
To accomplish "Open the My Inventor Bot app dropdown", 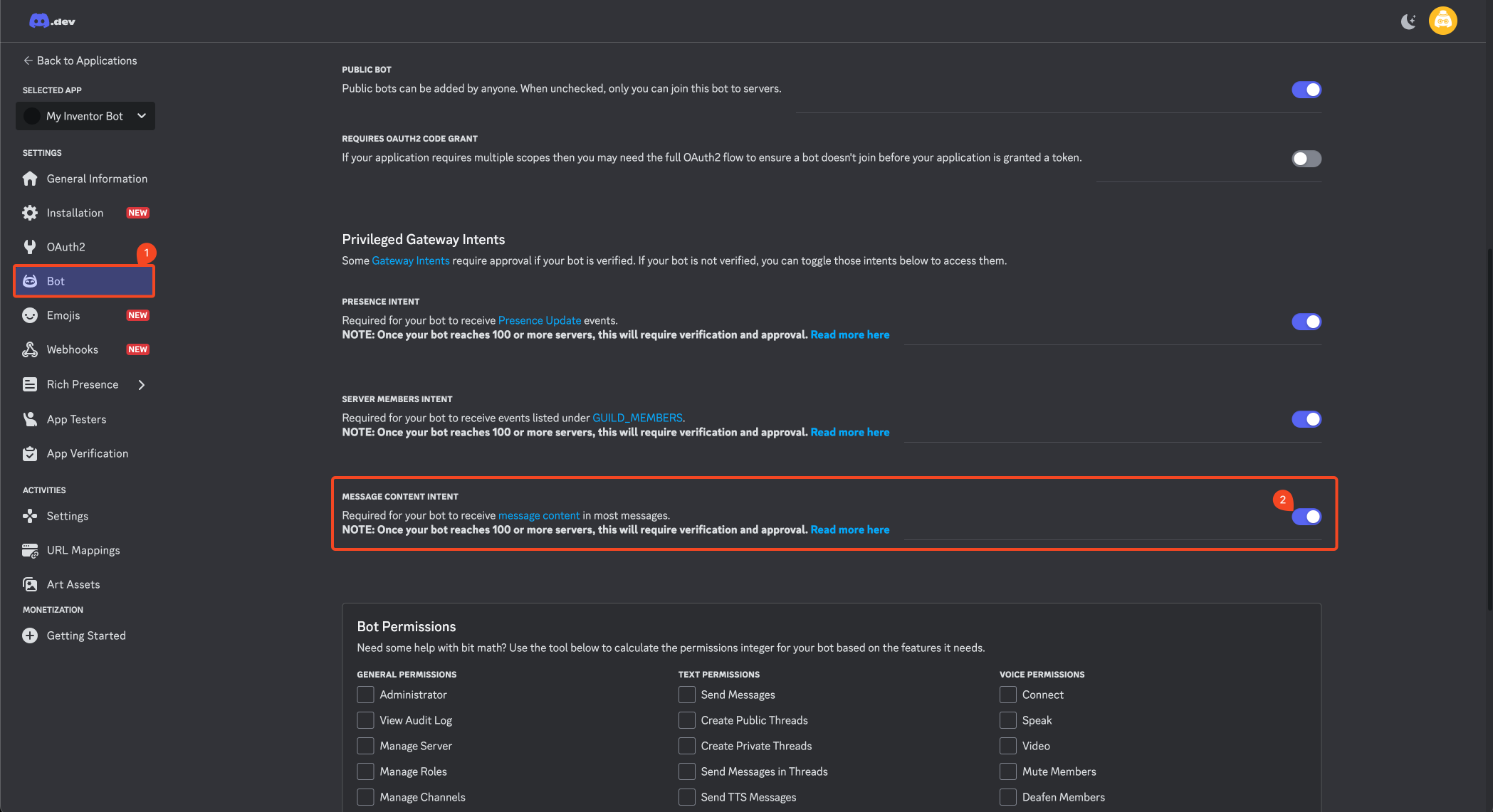I will [x=85, y=116].
